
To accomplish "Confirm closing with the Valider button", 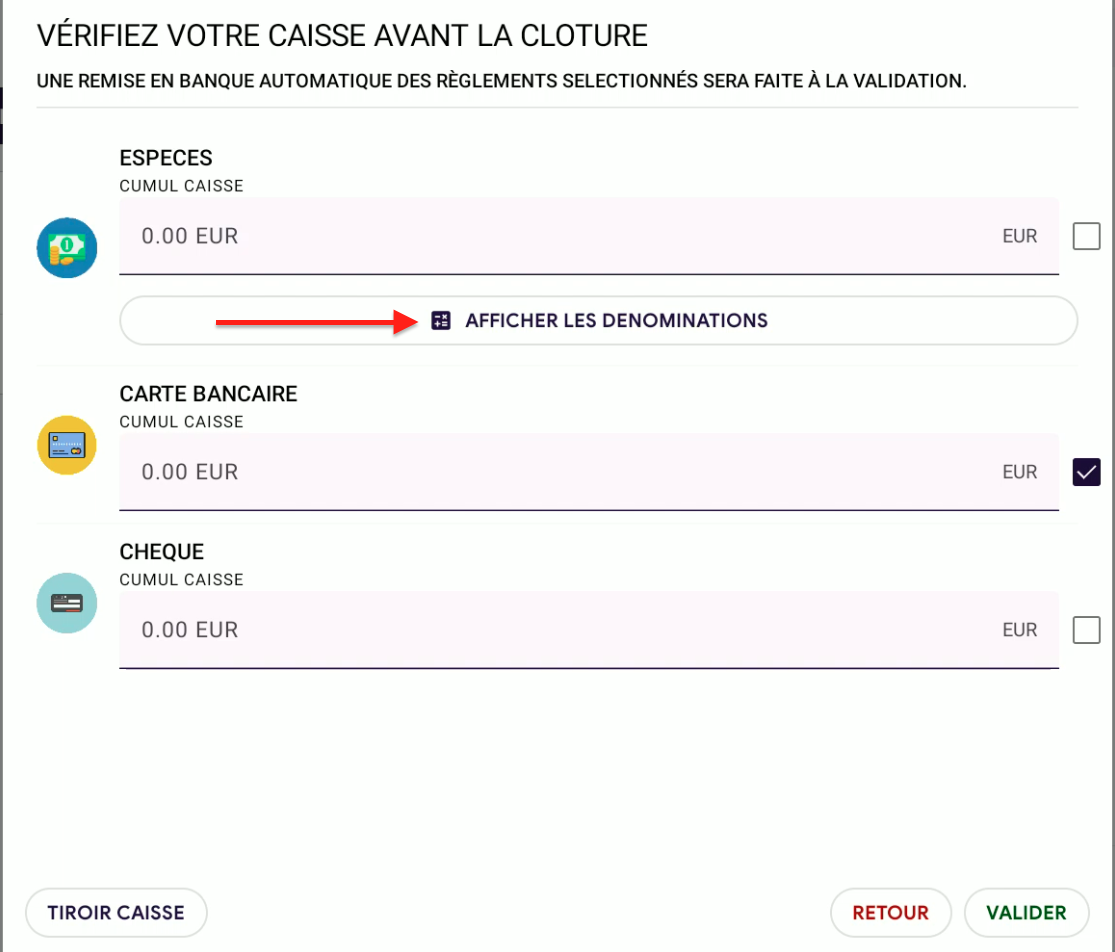I will (x=1026, y=912).
